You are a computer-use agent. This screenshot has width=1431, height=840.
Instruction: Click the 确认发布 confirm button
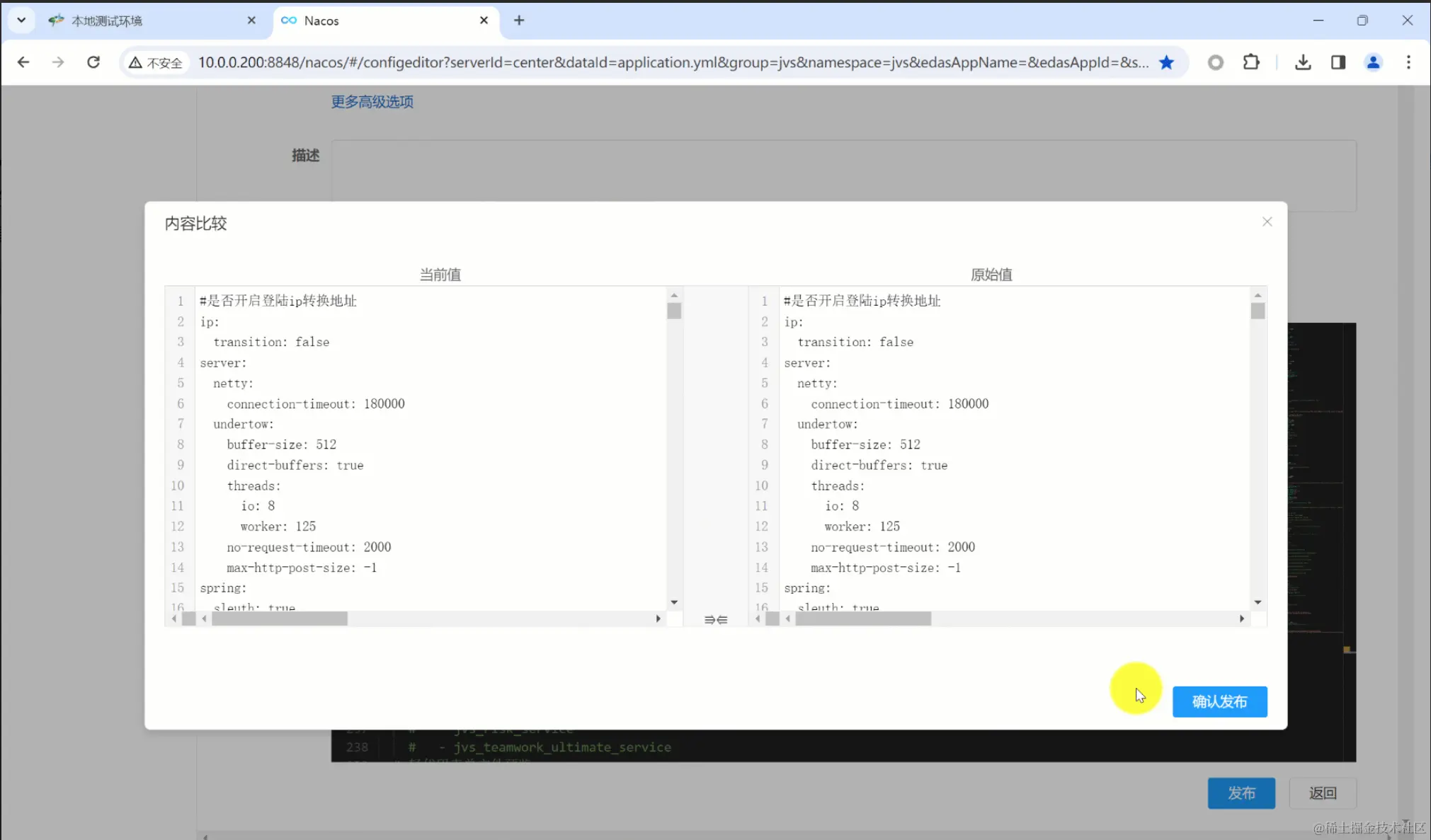(x=1219, y=701)
